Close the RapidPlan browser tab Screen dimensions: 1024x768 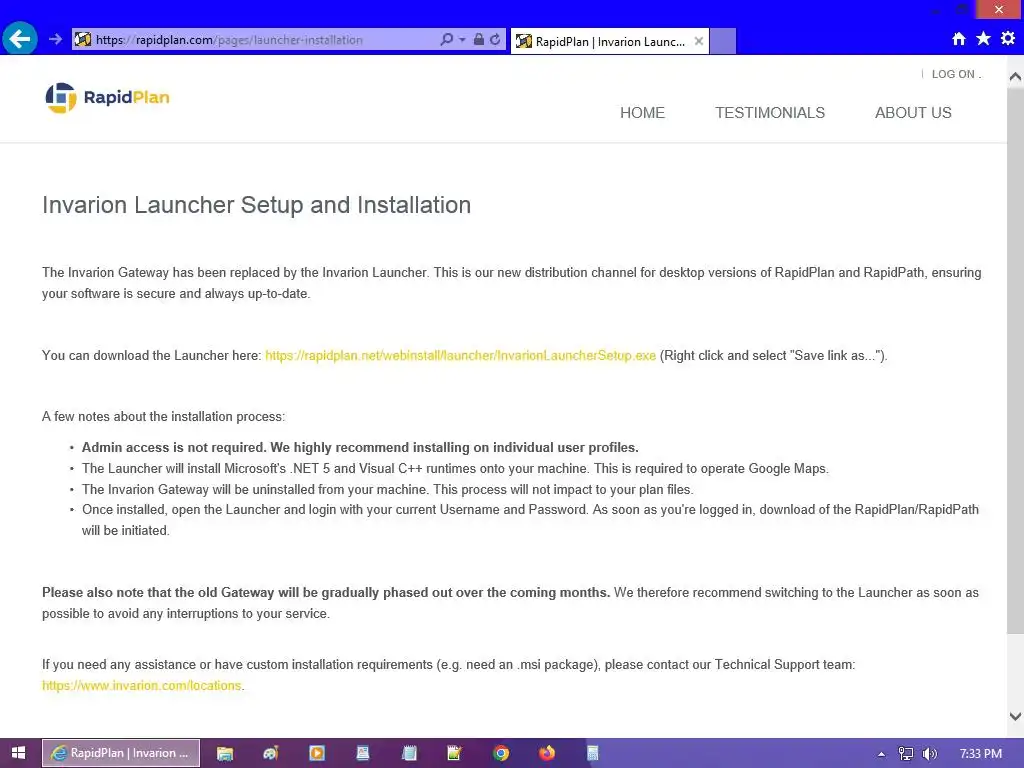click(699, 41)
